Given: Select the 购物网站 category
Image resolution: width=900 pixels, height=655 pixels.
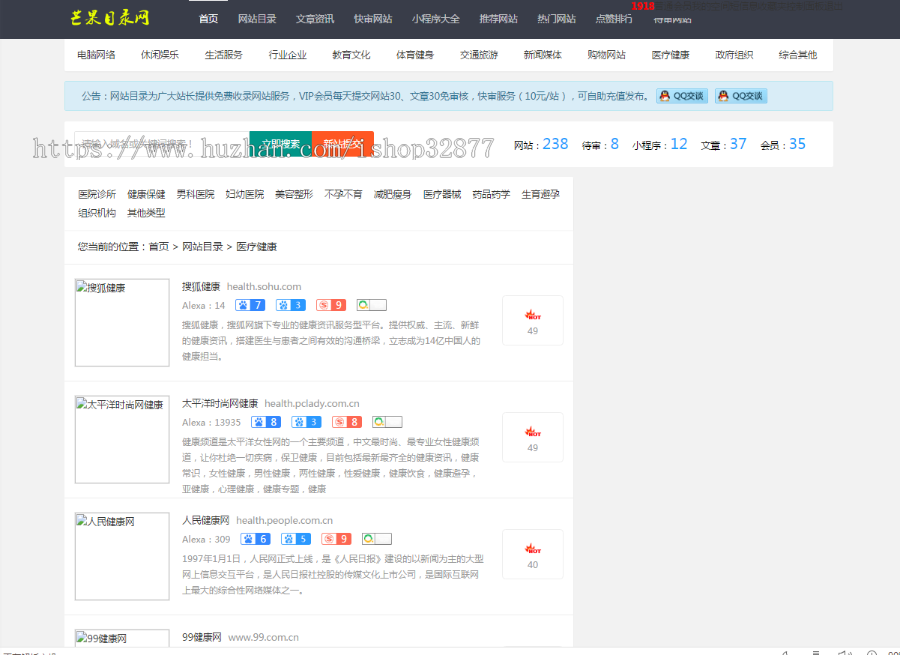Looking at the screenshot, I should click(606, 55).
